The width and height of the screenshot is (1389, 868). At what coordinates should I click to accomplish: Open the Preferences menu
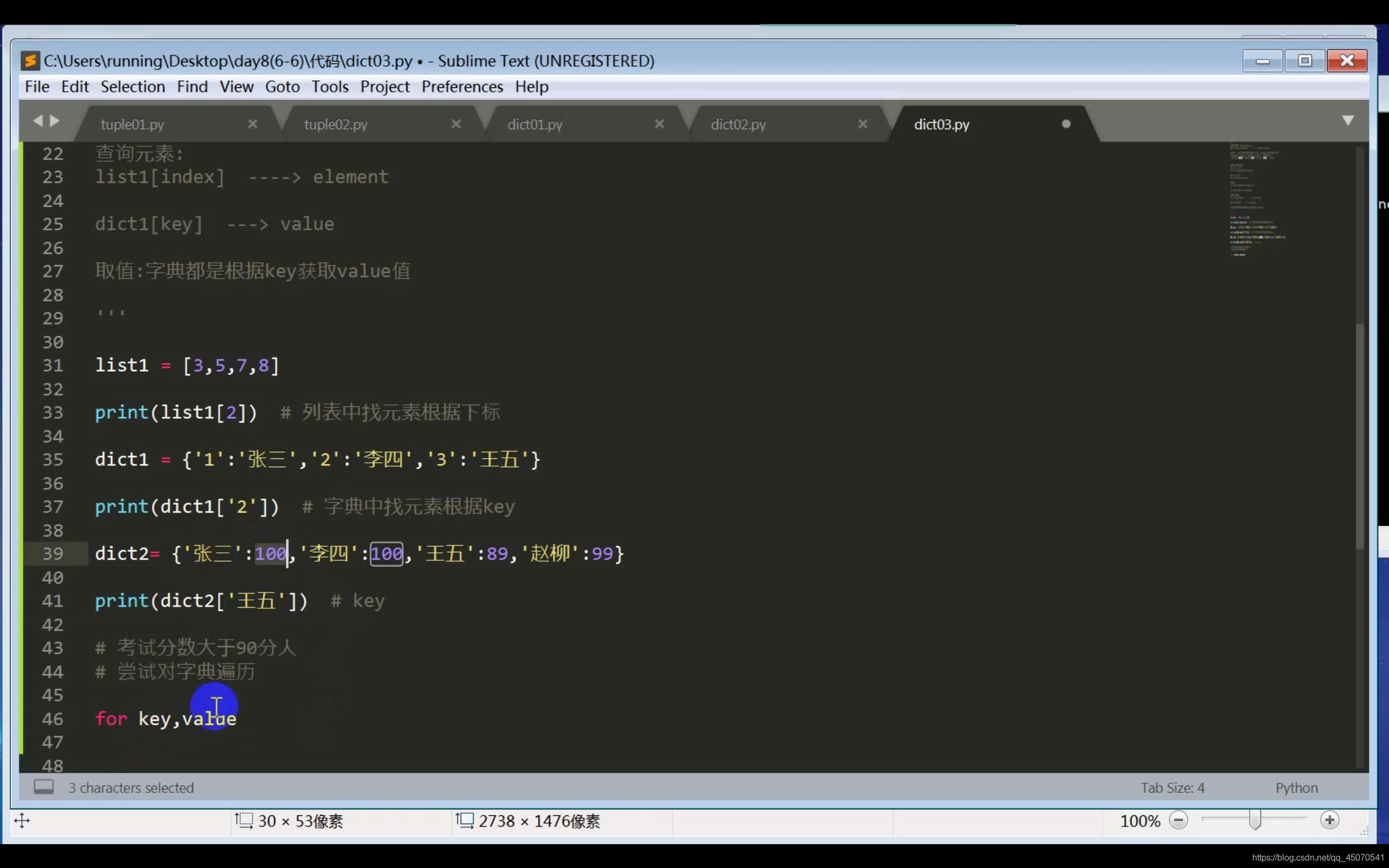click(x=462, y=87)
